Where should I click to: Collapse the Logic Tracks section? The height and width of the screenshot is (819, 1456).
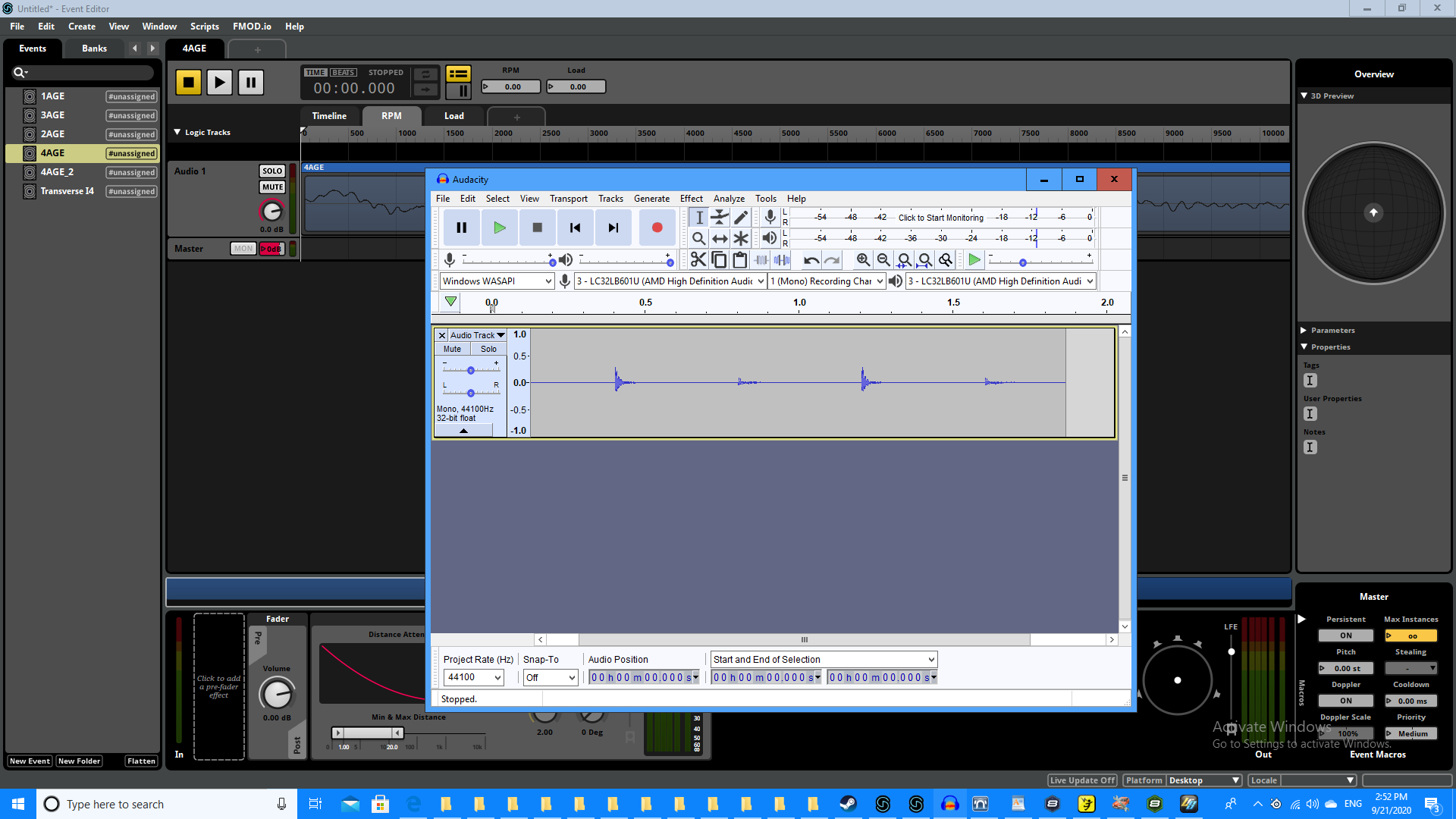[x=177, y=132]
